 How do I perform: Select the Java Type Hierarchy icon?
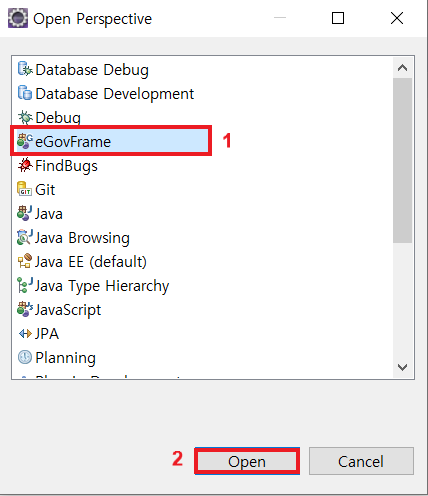(x=25, y=285)
